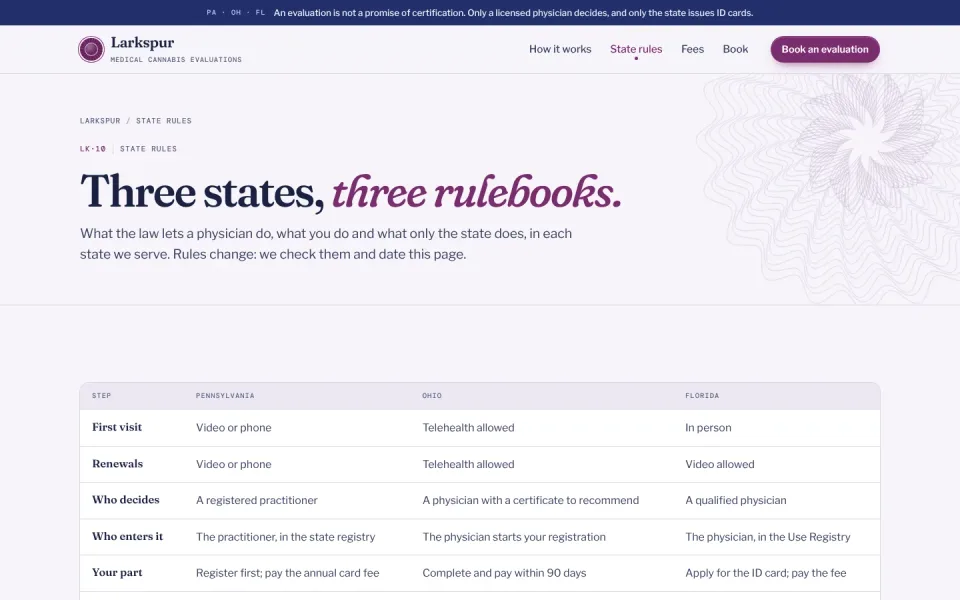Click the STATE RULES breadcrumb item
The height and width of the screenshot is (600, 960).
163,121
